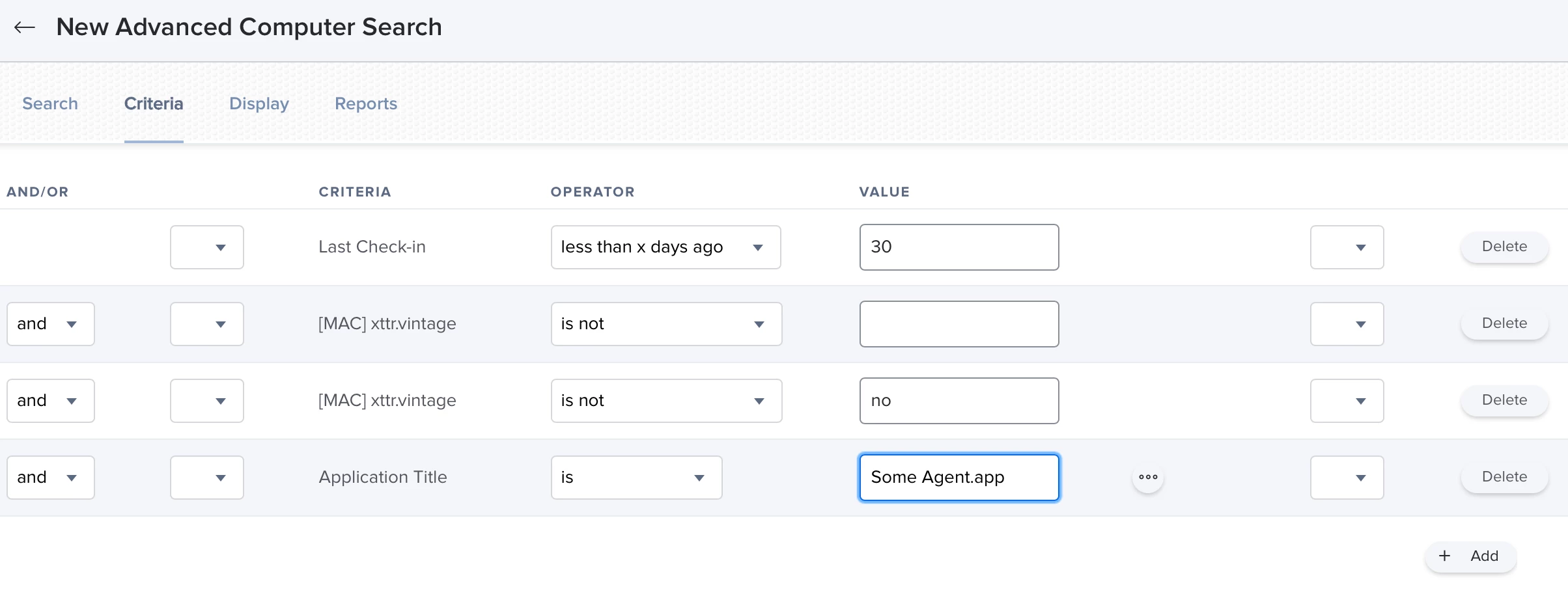The image size is (1568, 596).
Task: Delete the Application Title criteria row
Action: (1504, 478)
